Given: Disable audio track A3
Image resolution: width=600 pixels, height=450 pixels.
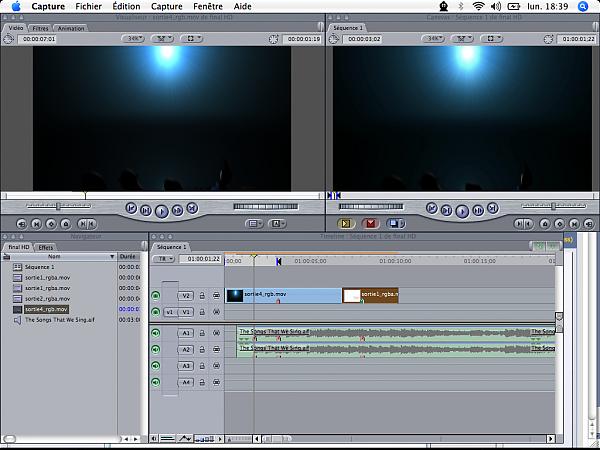Looking at the screenshot, I should click(156, 366).
